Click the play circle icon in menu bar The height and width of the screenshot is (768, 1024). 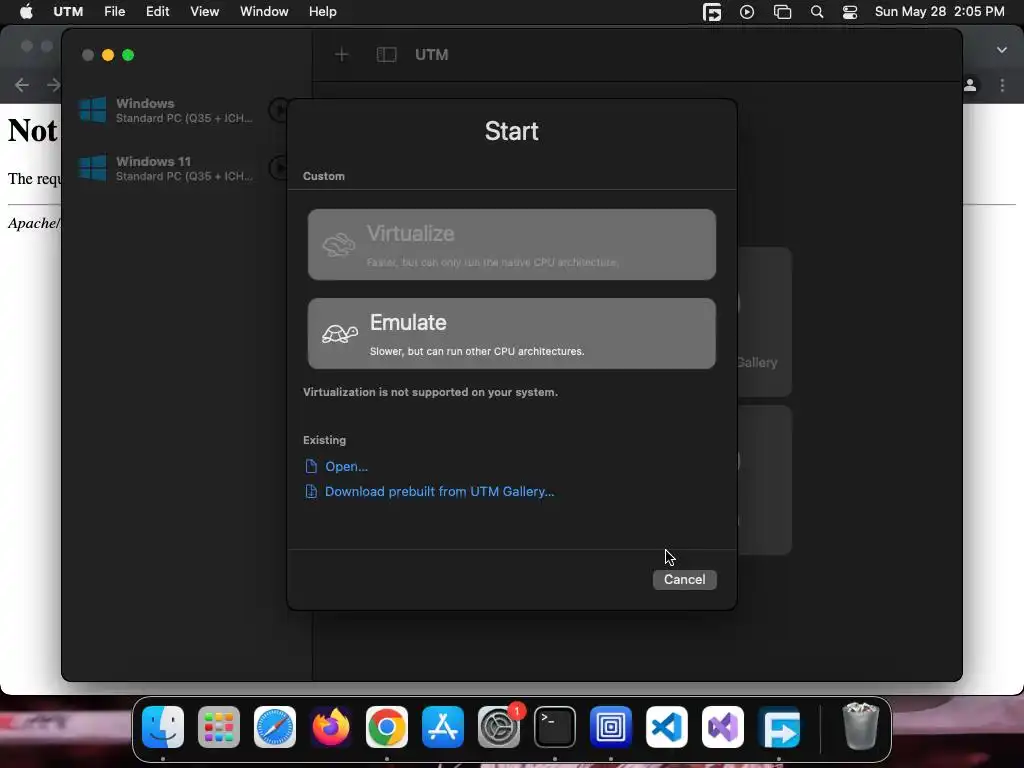tap(746, 12)
